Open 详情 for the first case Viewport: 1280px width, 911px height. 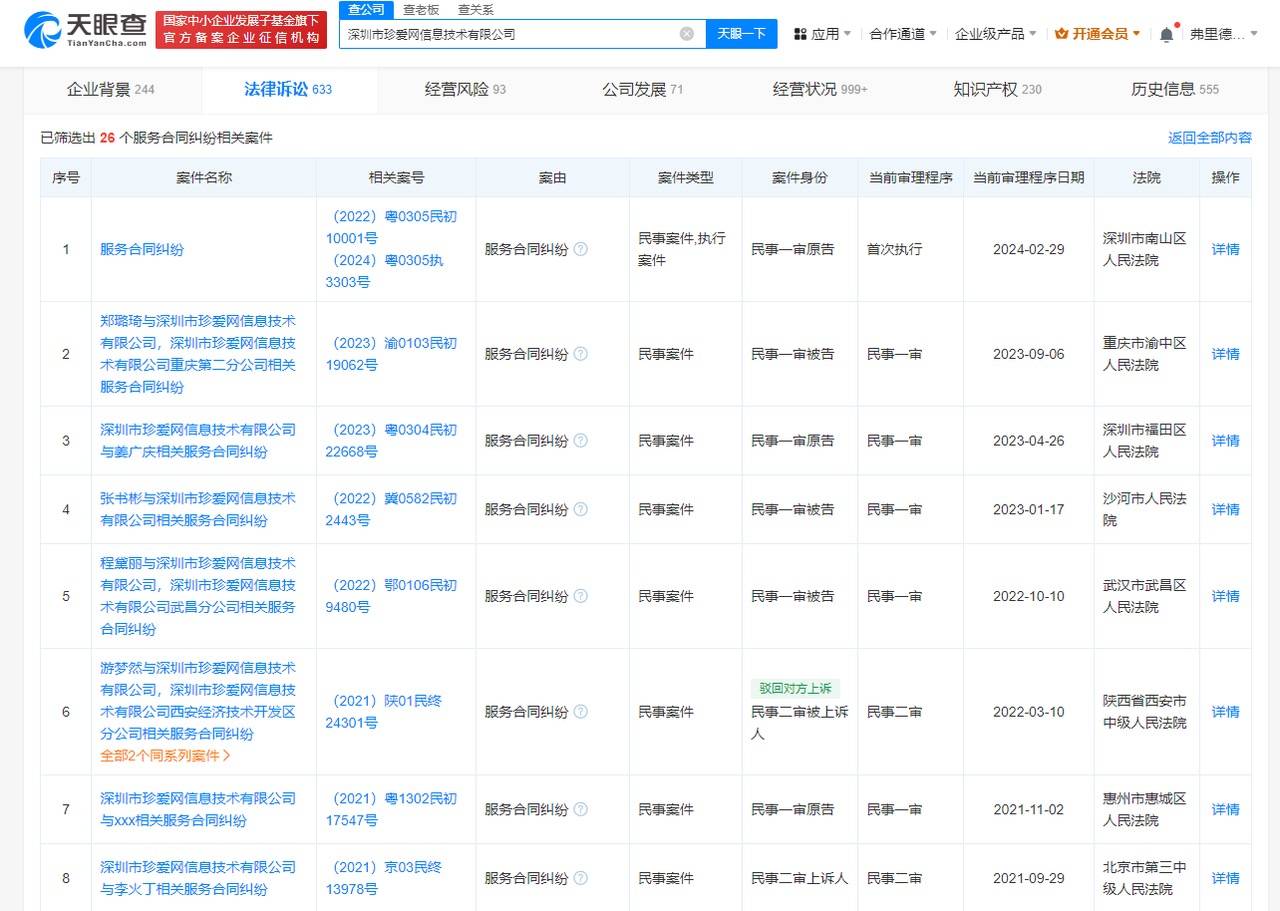(x=1225, y=249)
